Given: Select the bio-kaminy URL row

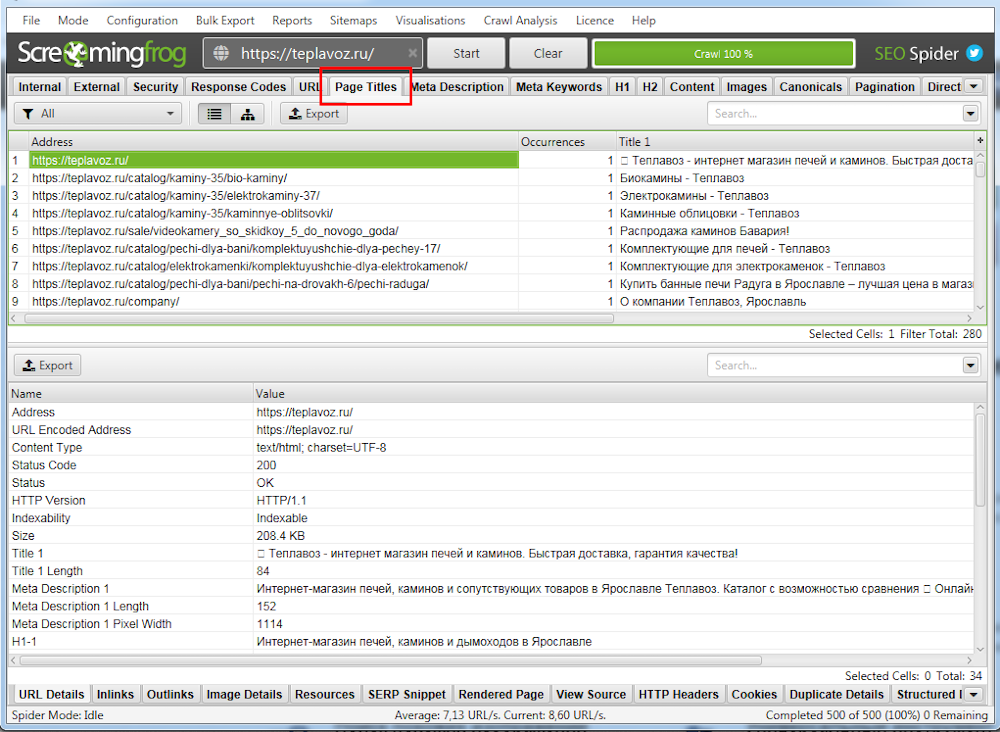Looking at the screenshot, I should point(160,178).
